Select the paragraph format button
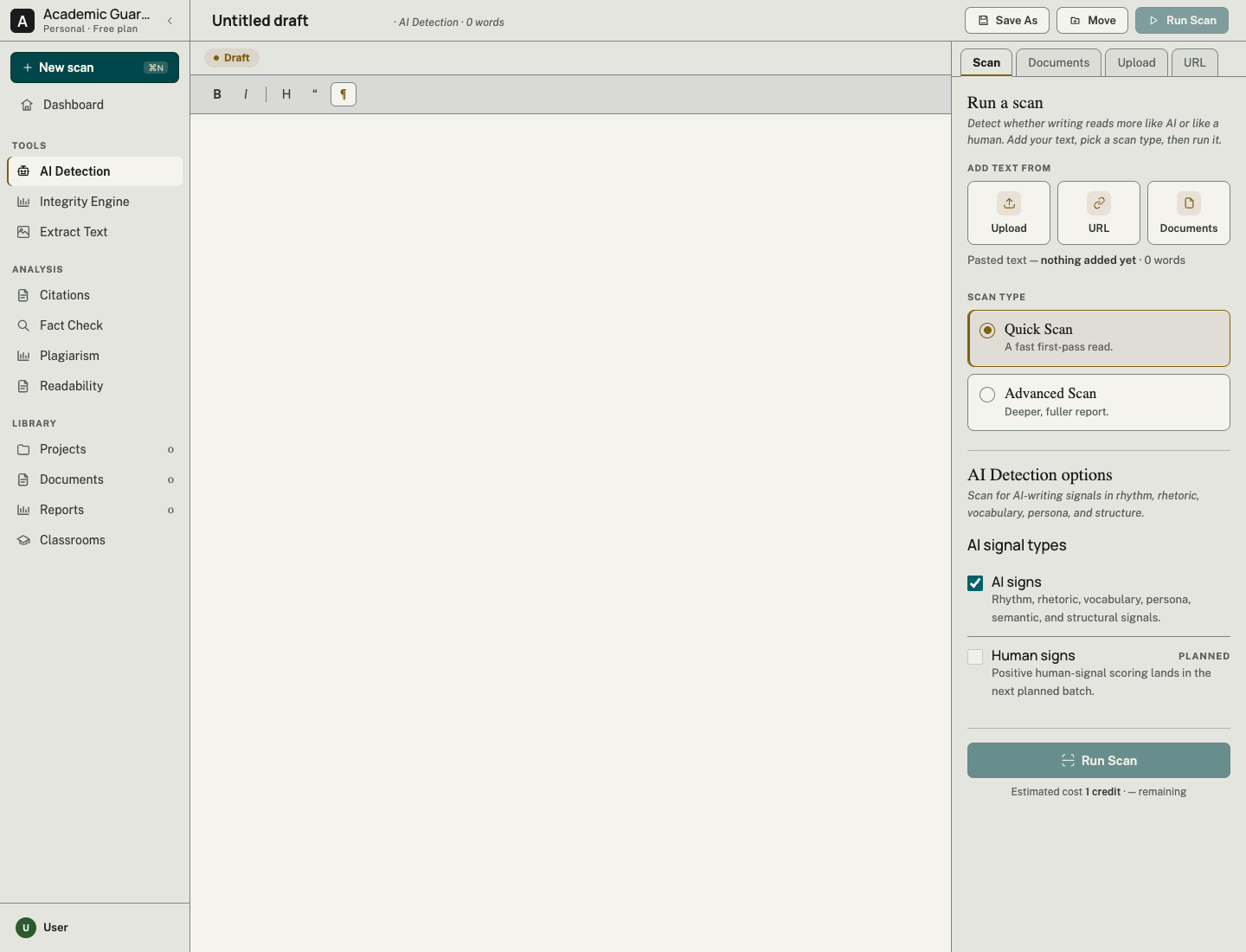The image size is (1246, 952). coord(344,94)
